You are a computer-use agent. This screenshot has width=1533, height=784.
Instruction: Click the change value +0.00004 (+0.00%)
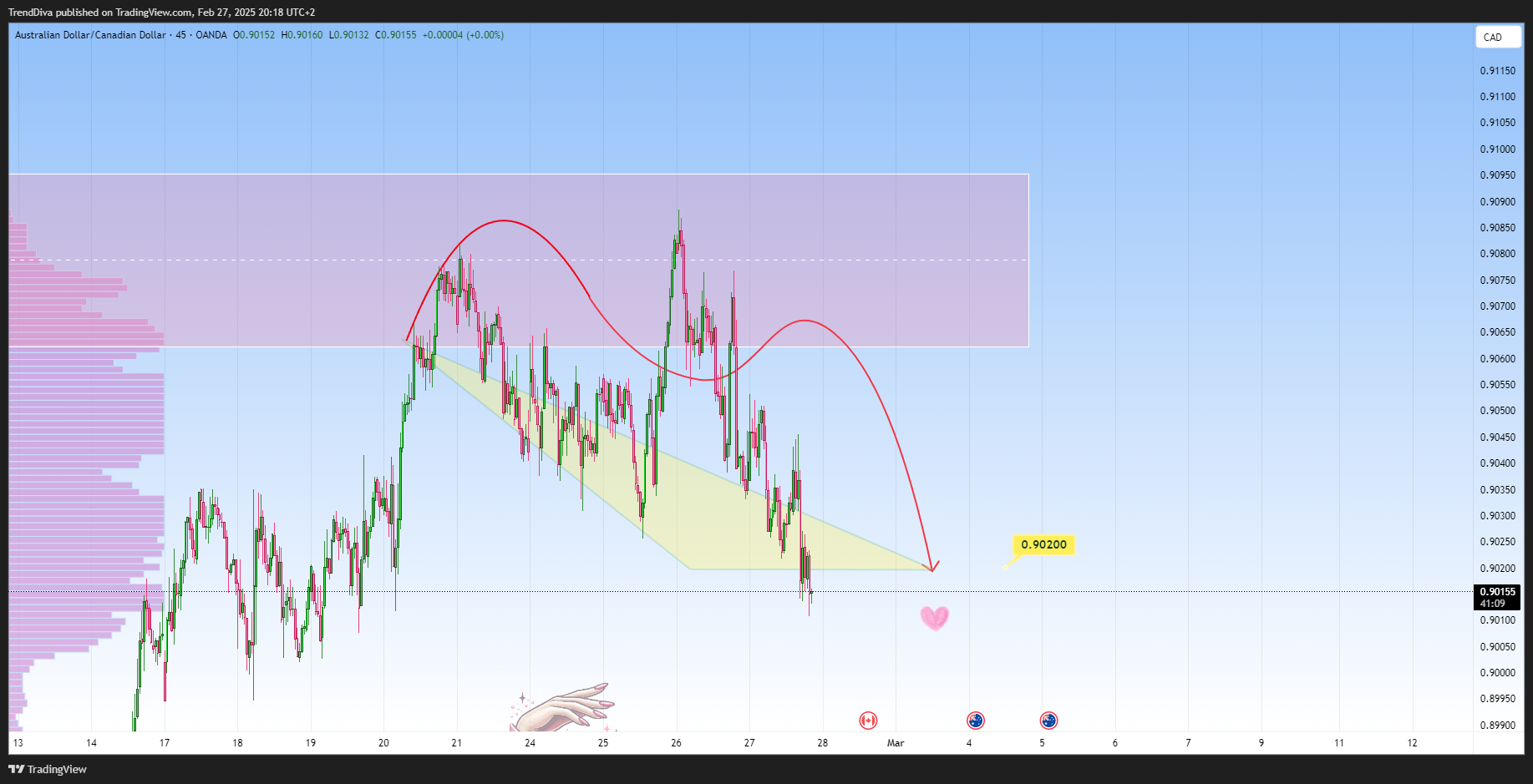click(463, 35)
